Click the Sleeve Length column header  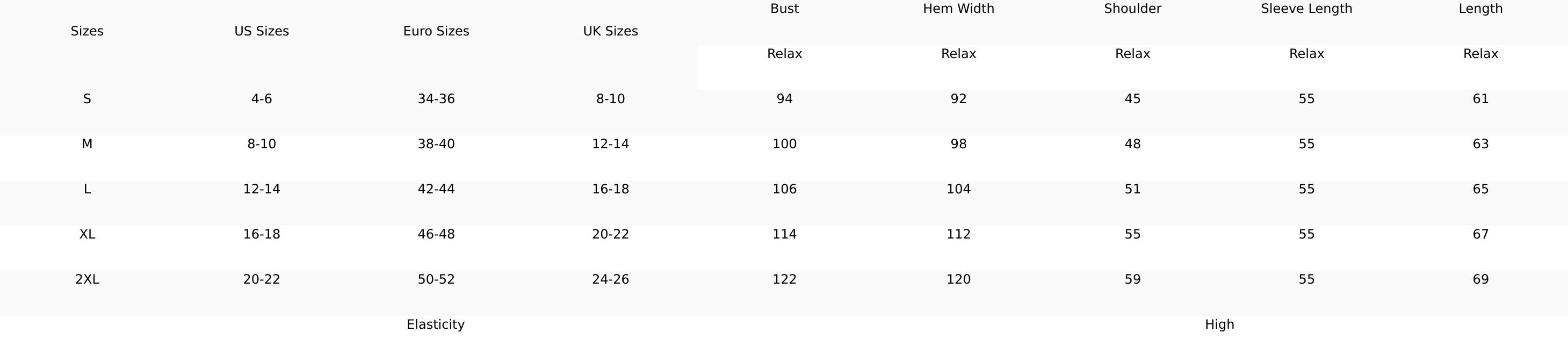point(1306,9)
